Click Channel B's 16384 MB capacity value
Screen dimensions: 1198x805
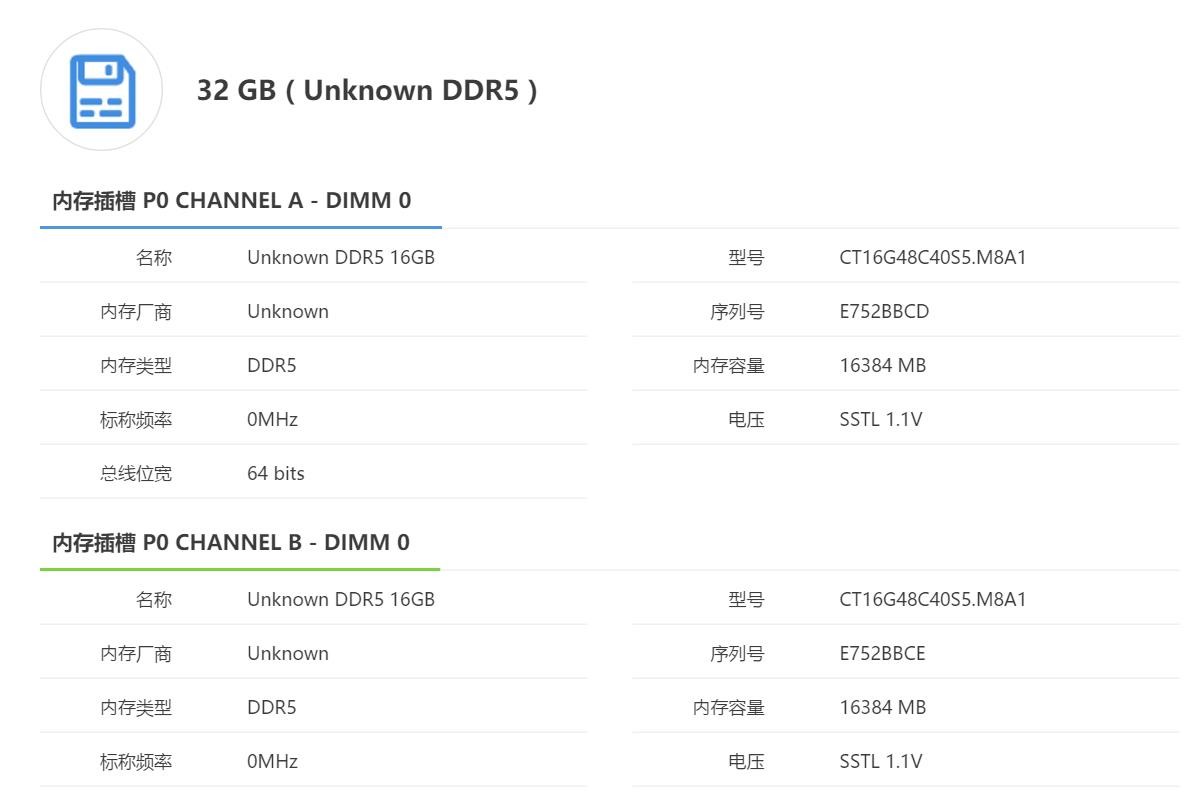coord(882,707)
